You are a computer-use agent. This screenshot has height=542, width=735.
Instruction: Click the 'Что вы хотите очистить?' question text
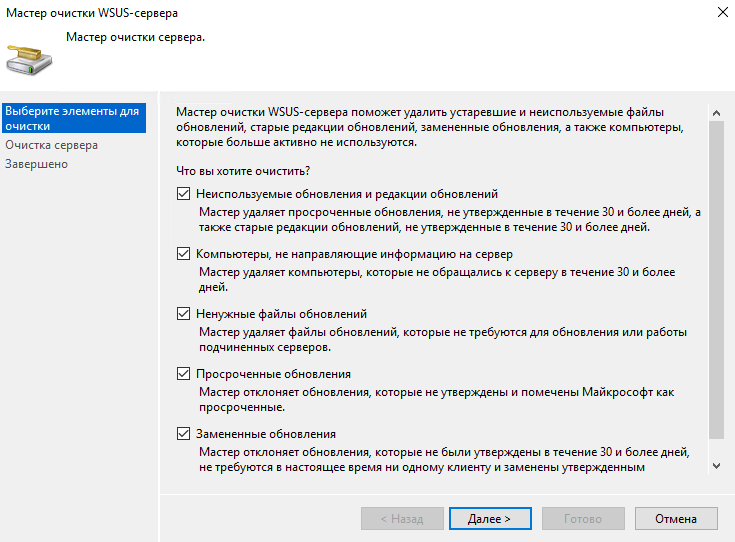(x=242, y=170)
